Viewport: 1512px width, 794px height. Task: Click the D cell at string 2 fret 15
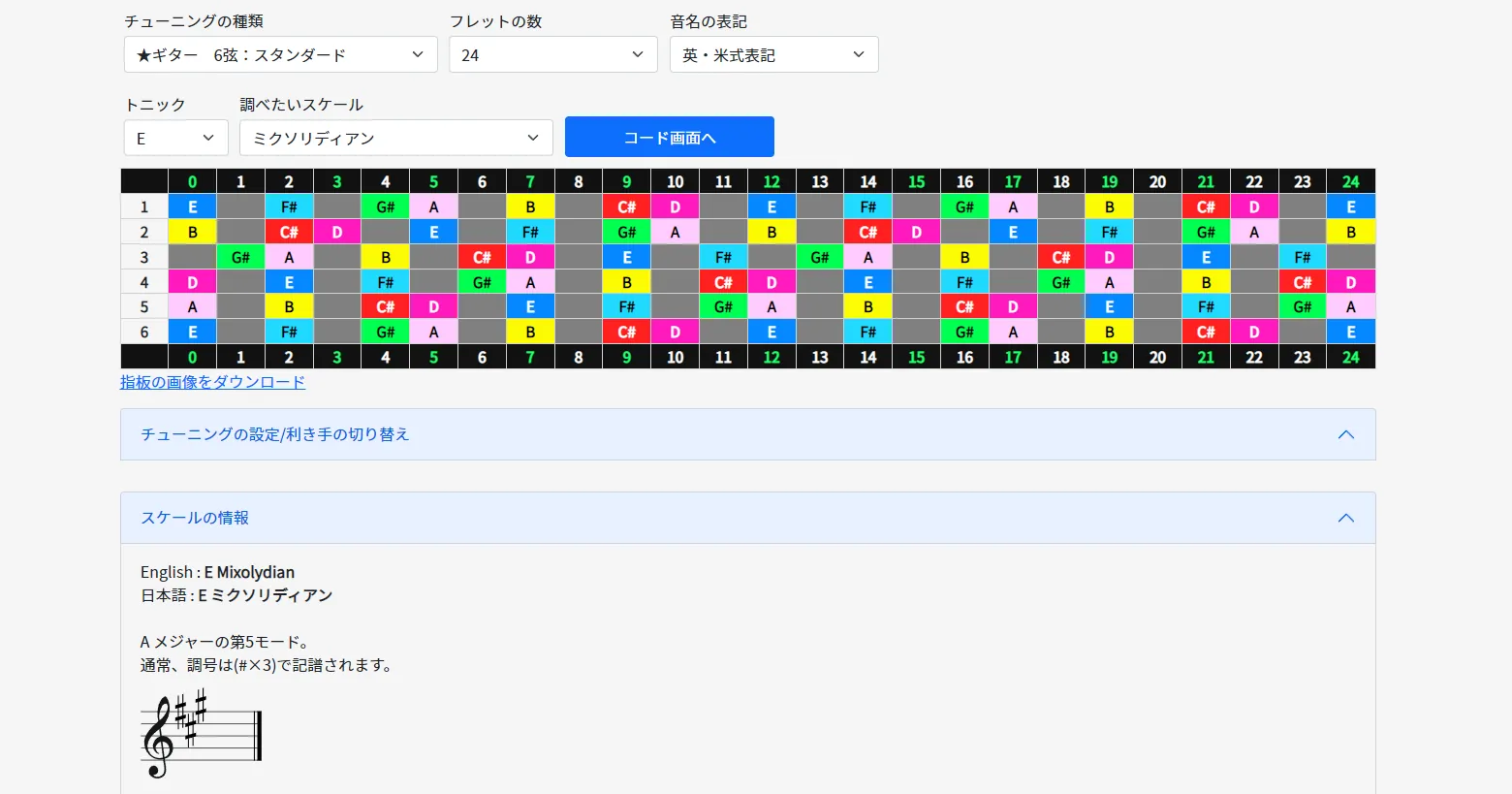coord(916,232)
